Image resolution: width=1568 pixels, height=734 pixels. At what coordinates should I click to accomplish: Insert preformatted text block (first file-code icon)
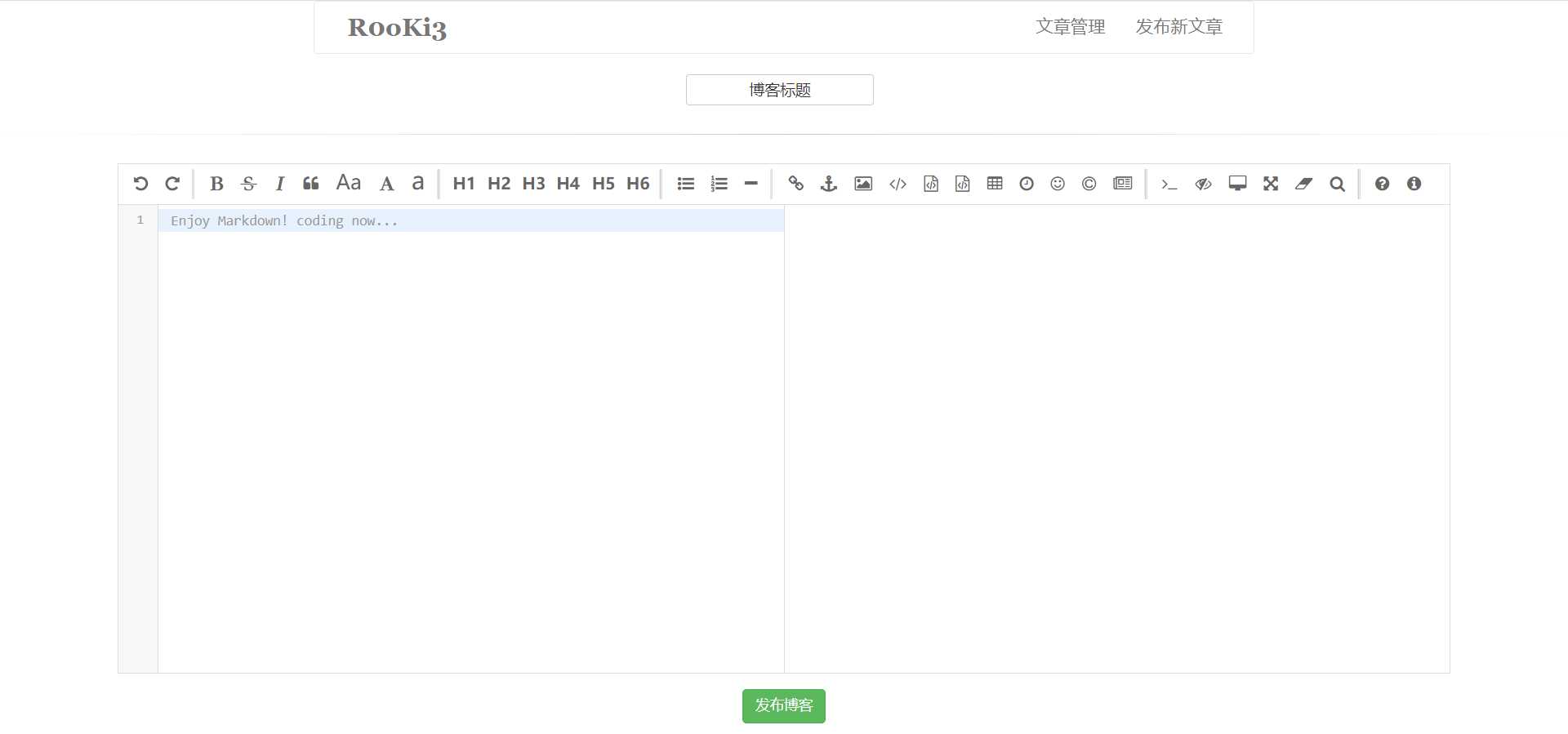tap(931, 184)
